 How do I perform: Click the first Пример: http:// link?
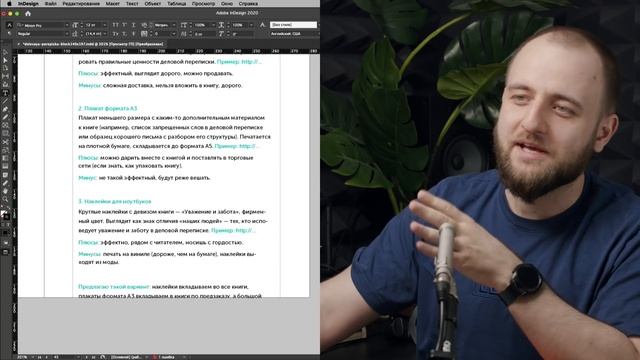click(x=239, y=62)
